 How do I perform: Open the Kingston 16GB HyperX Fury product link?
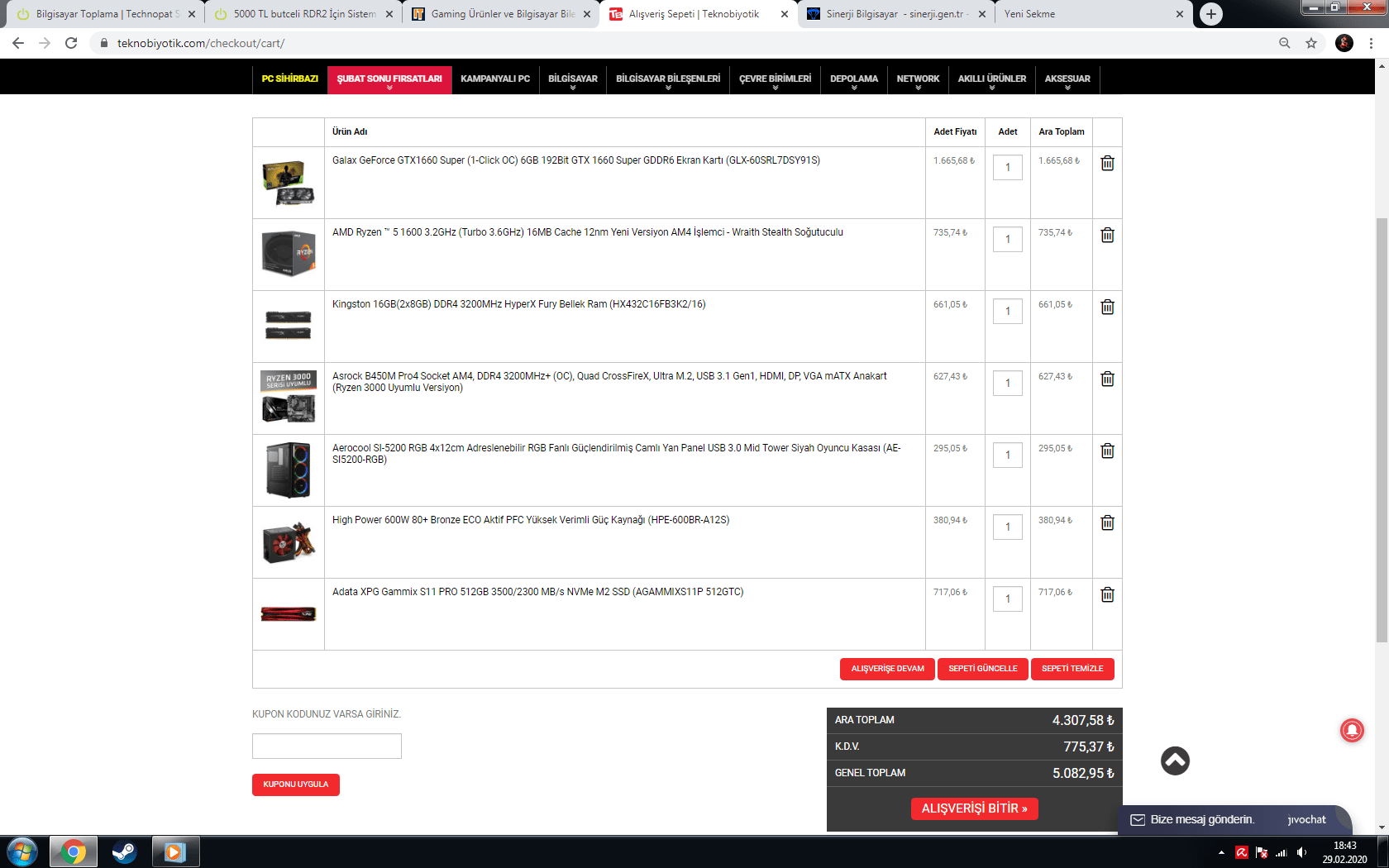519,304
